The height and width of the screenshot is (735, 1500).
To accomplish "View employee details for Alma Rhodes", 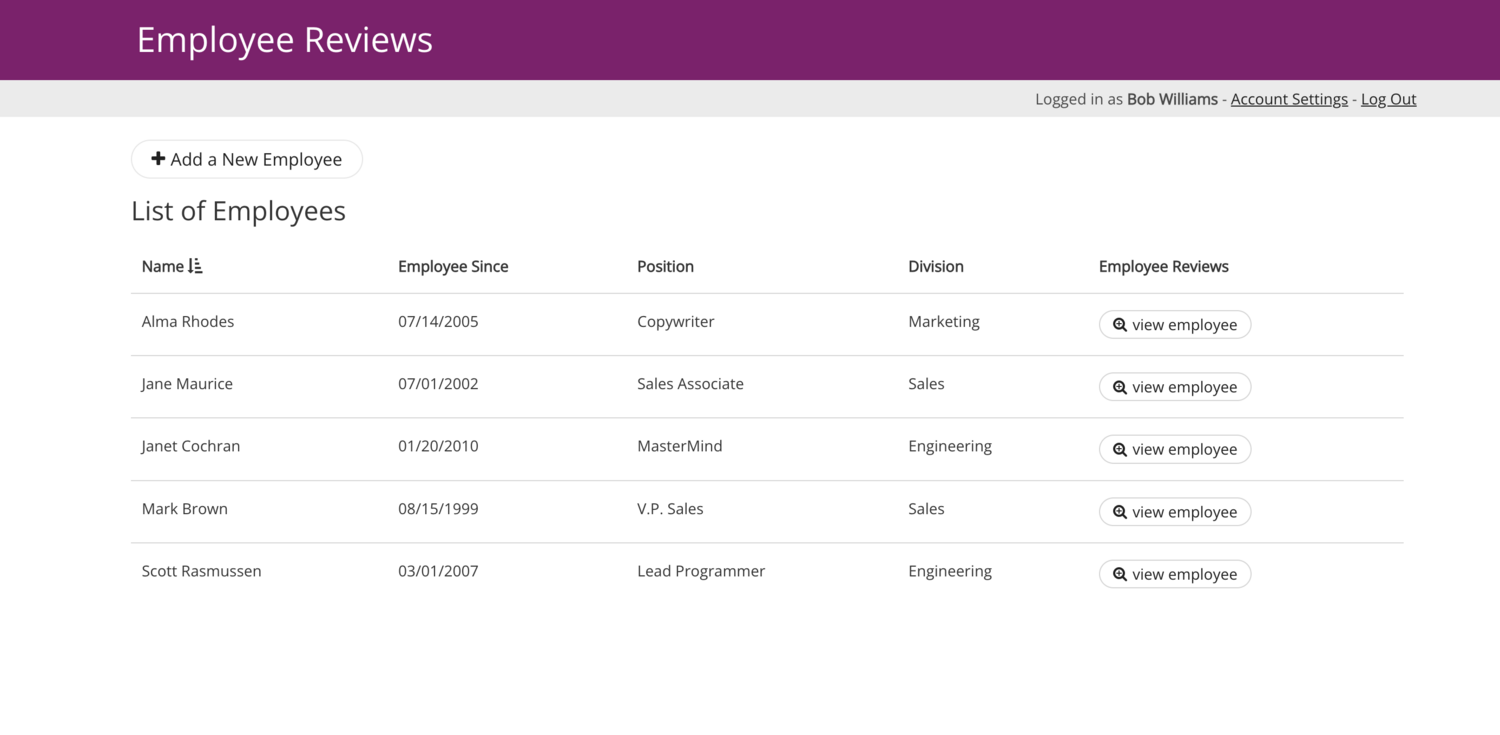I will point(1175,324).
